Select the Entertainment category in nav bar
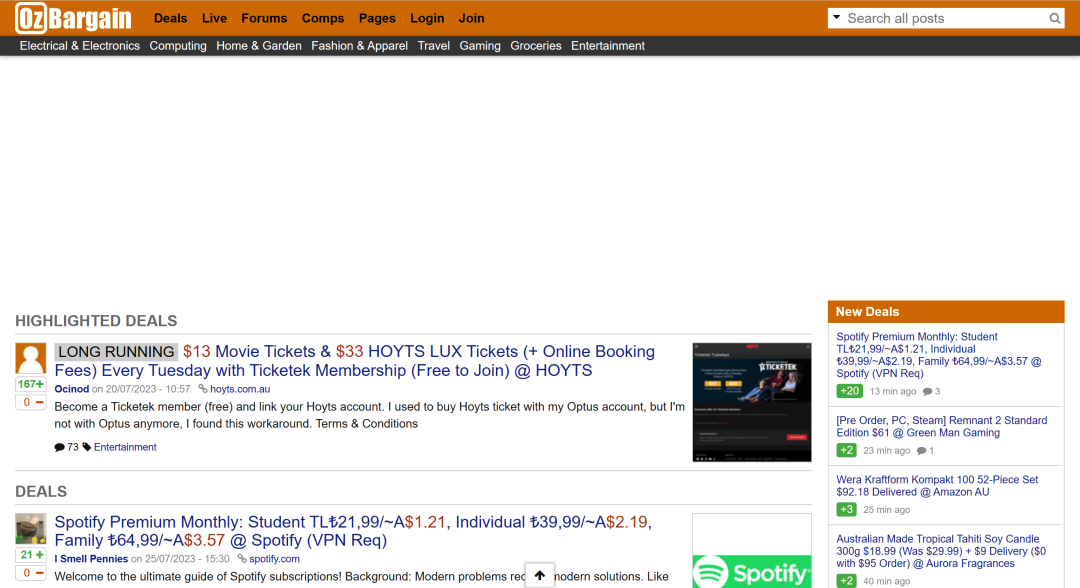The image size is (1080, 588). tap(608, 45)
